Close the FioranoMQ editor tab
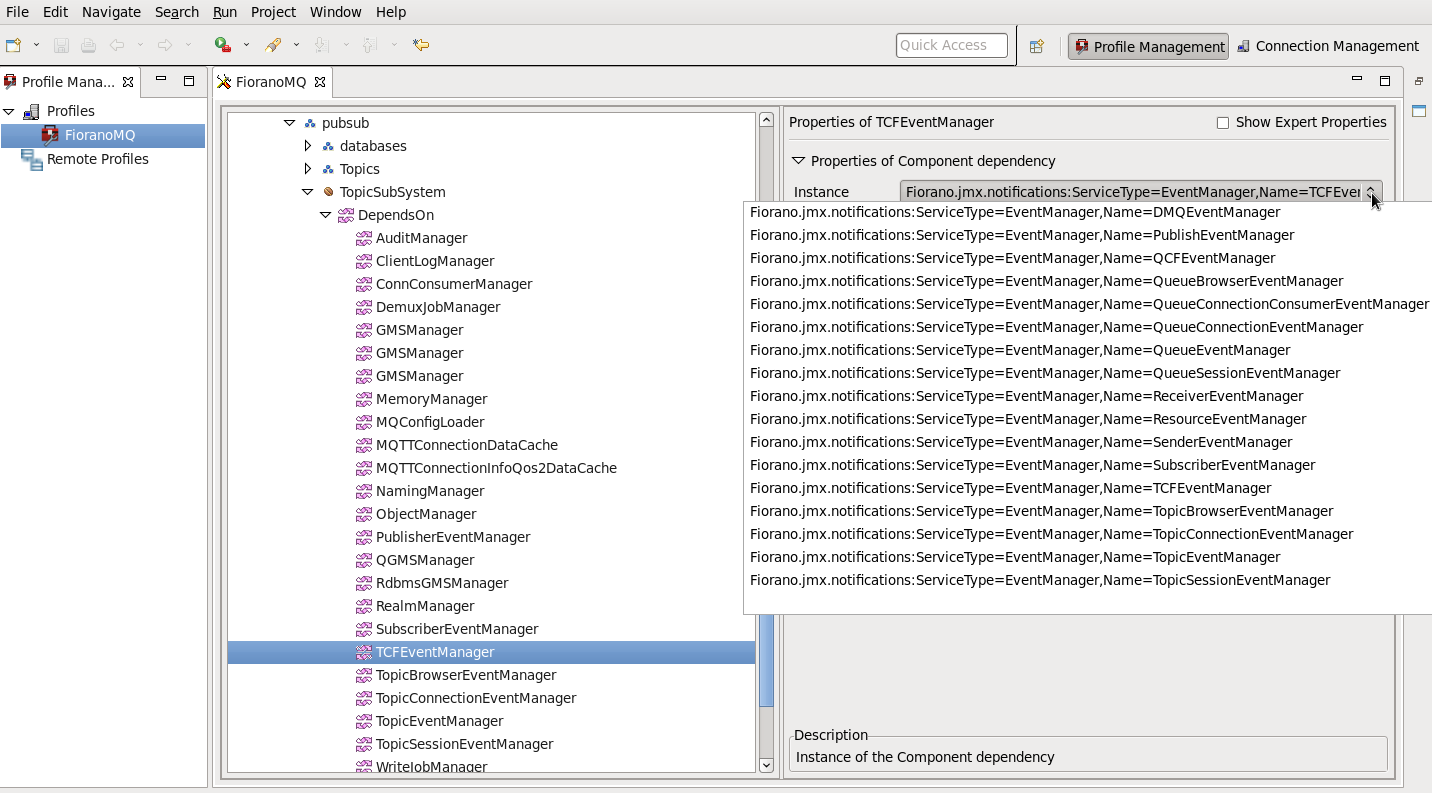The image size is (1432, 793). 320,82
